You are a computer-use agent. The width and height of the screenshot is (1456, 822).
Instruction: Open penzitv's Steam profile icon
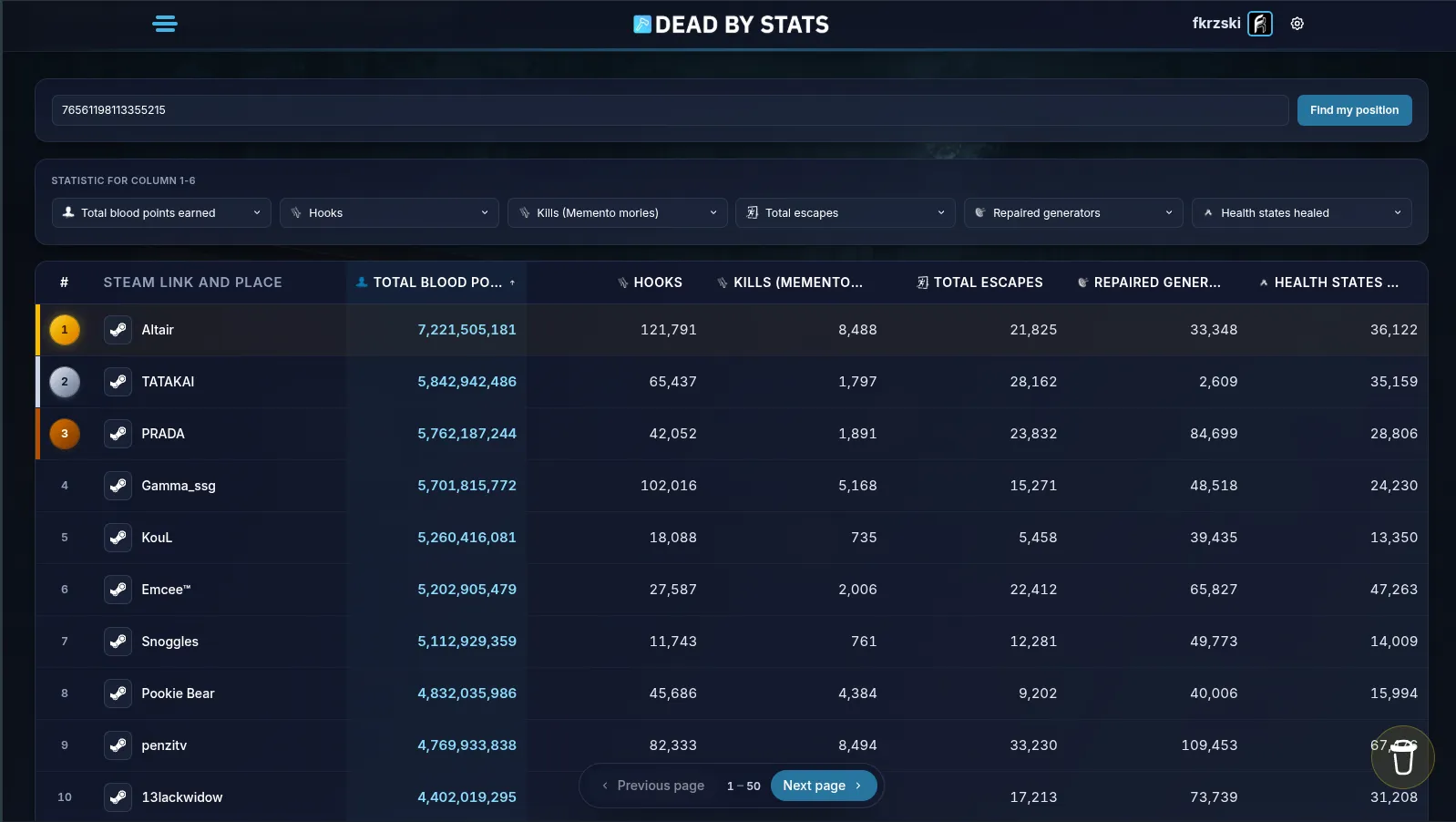[x=118, y=745]
